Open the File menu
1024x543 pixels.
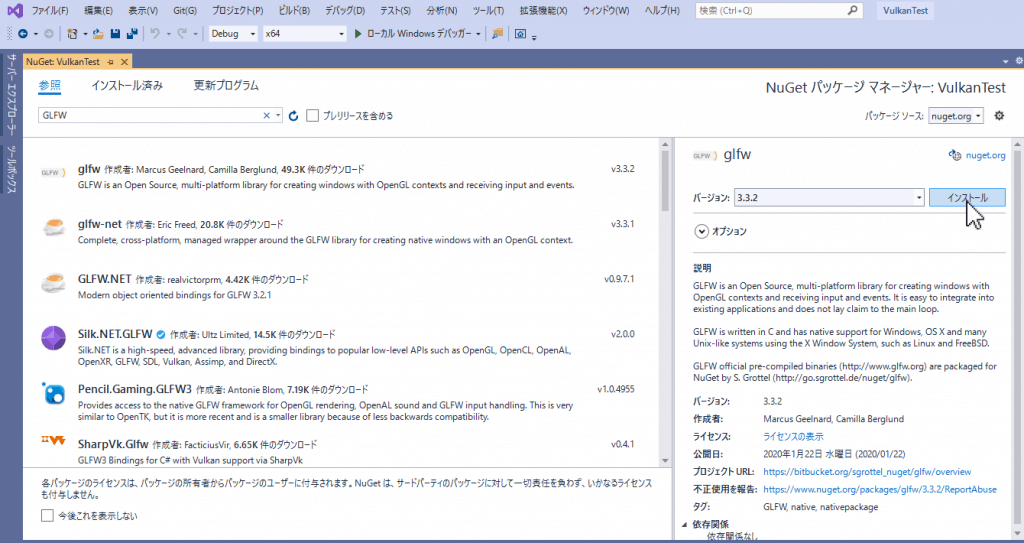coord(50,10)
